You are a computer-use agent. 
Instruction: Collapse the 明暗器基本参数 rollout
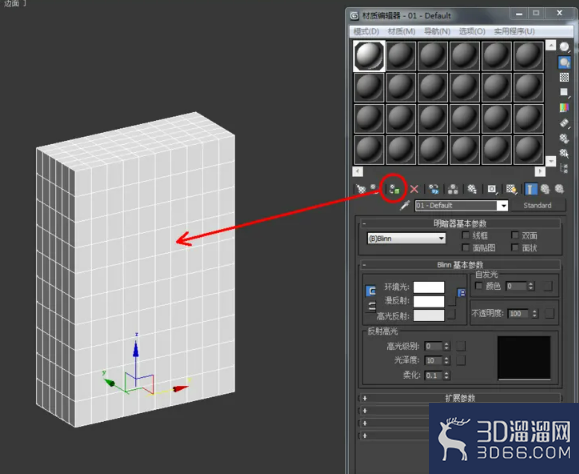(x=460, y=223)
